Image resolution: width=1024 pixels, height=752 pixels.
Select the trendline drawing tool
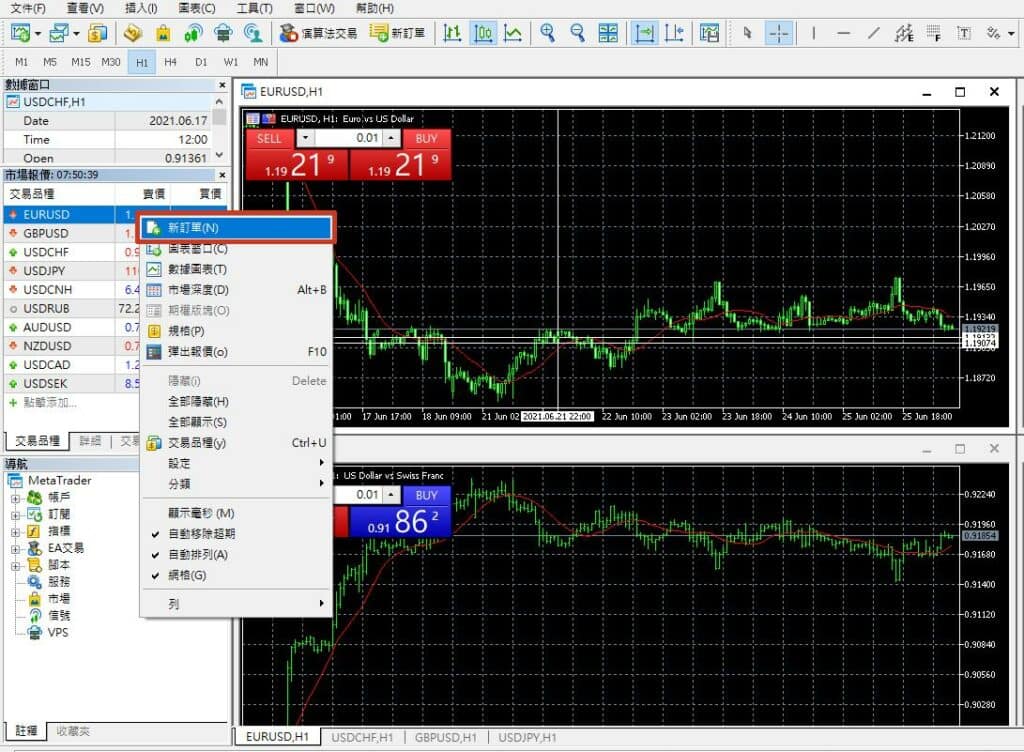[873, 33]
